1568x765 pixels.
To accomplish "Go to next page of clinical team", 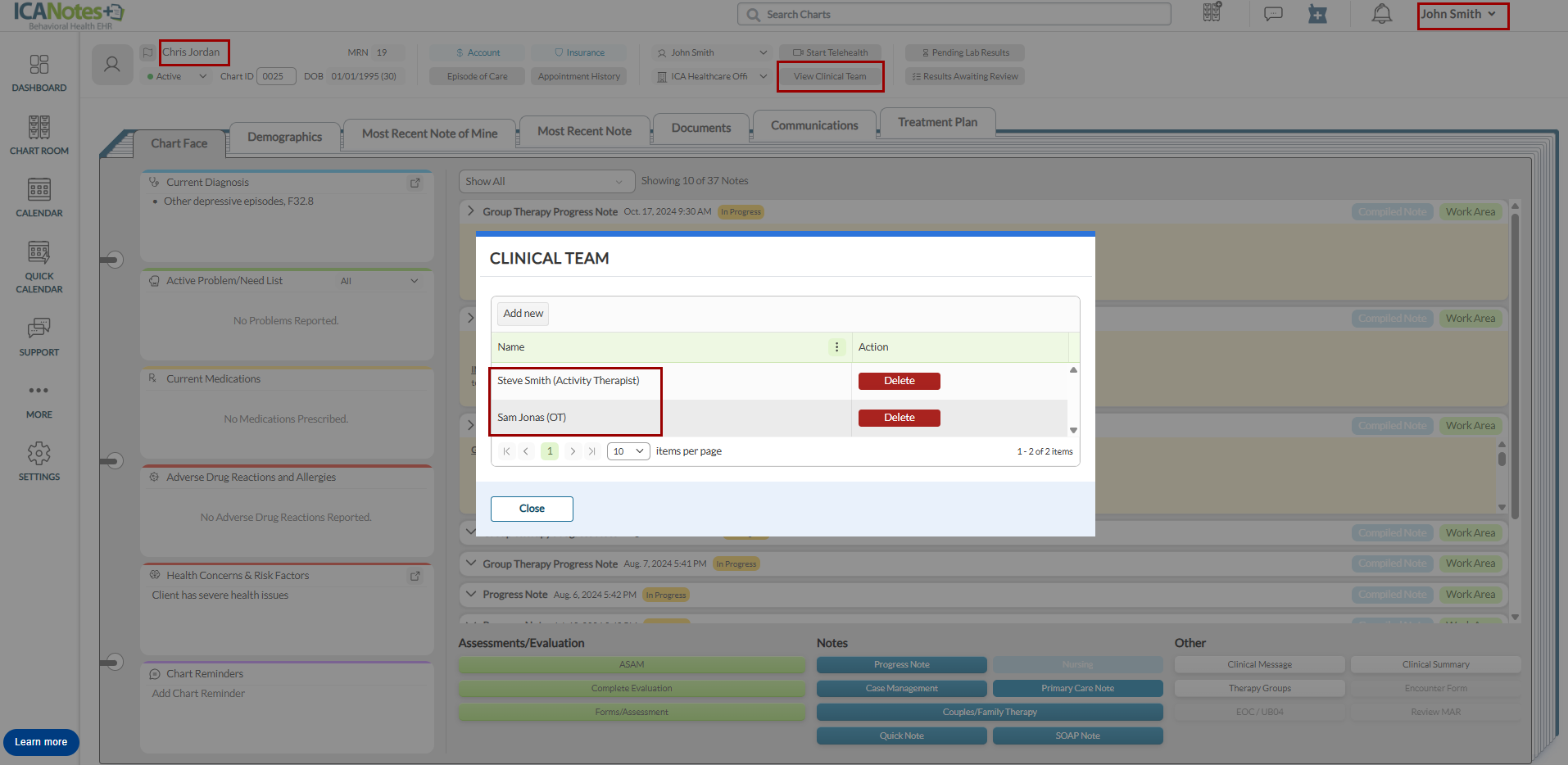I will [573, 451].
